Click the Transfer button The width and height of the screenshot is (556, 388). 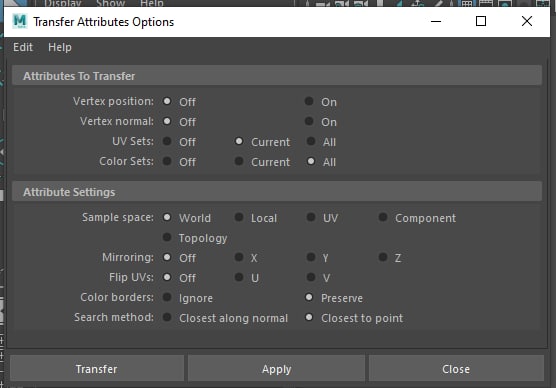[97, 368]
